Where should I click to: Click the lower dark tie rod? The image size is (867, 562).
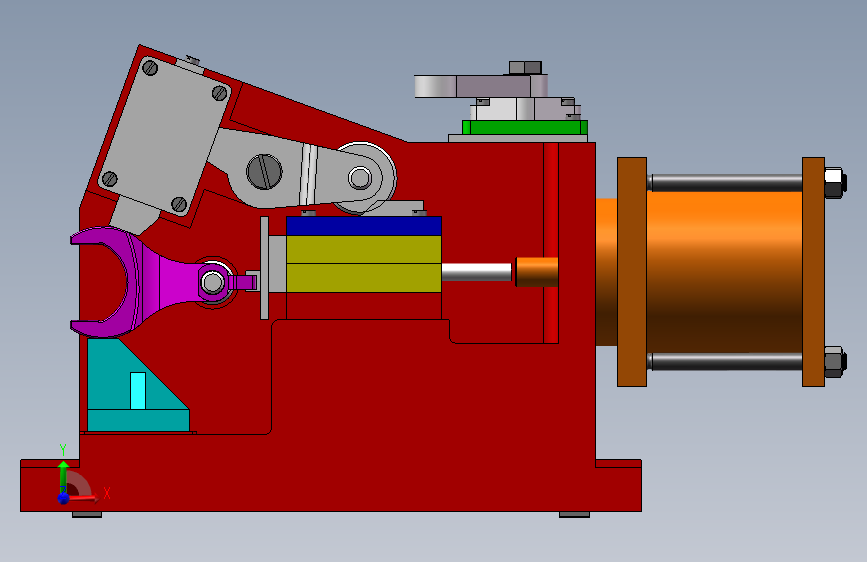[x=725, y=361]
